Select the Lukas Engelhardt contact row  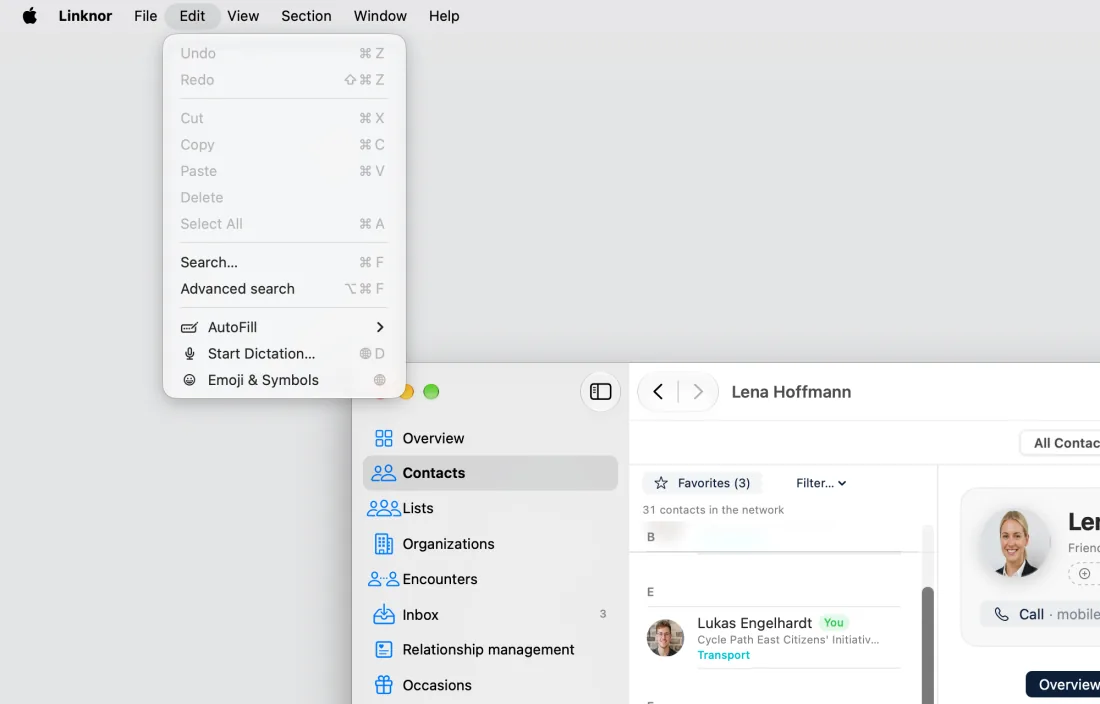click(x=773, y=638)
